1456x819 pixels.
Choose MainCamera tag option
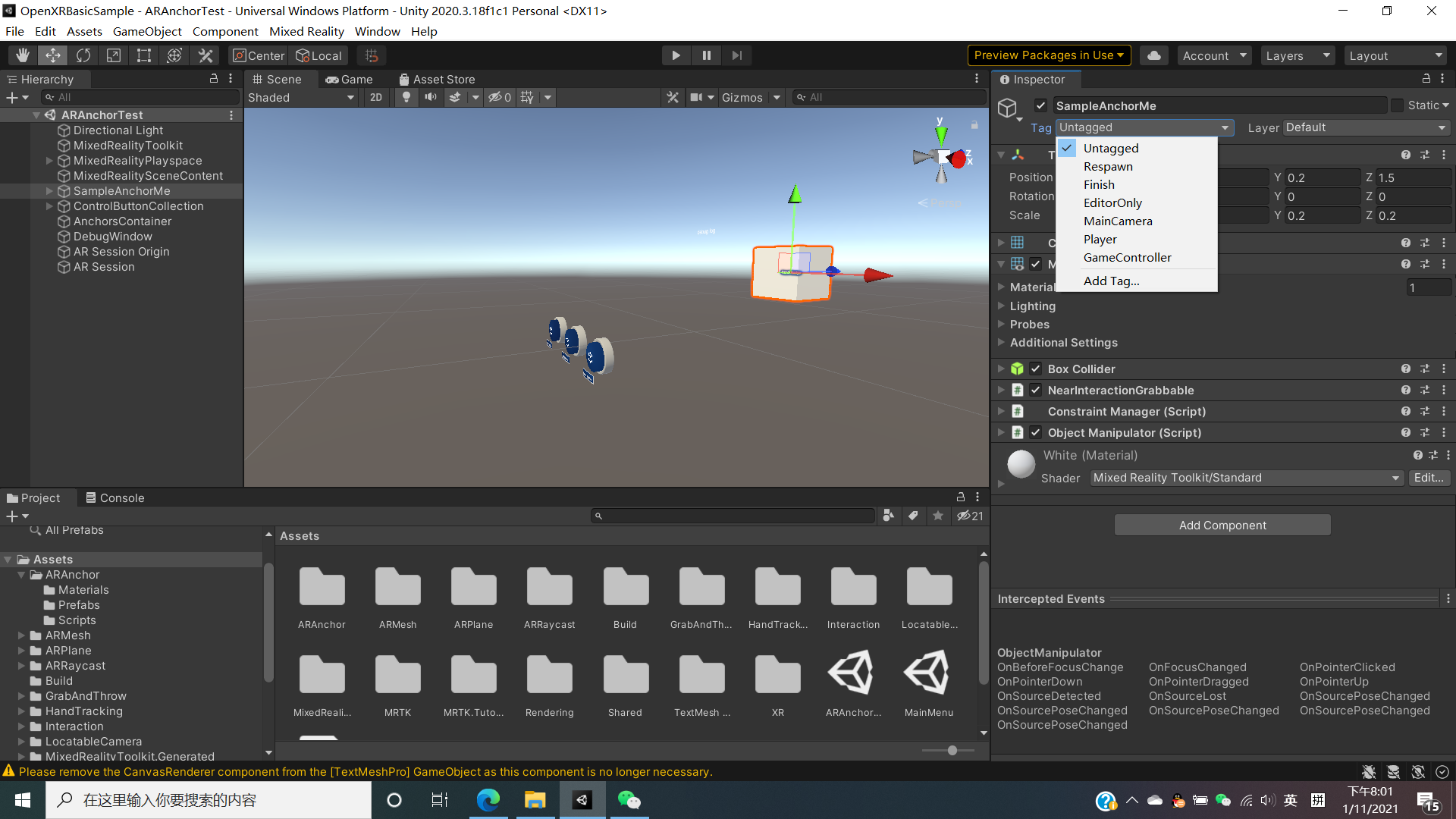tap(1118, 221)
